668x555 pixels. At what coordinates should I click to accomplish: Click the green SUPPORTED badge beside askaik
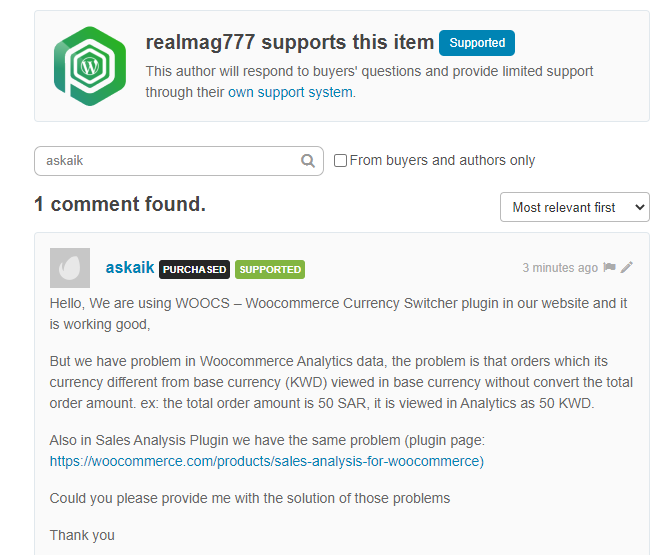click(270, 269)
